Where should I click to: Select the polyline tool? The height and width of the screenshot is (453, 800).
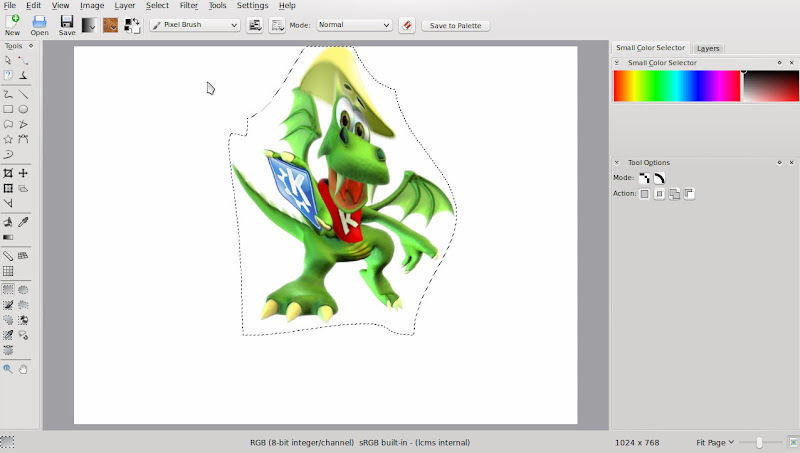coord(23,124)
